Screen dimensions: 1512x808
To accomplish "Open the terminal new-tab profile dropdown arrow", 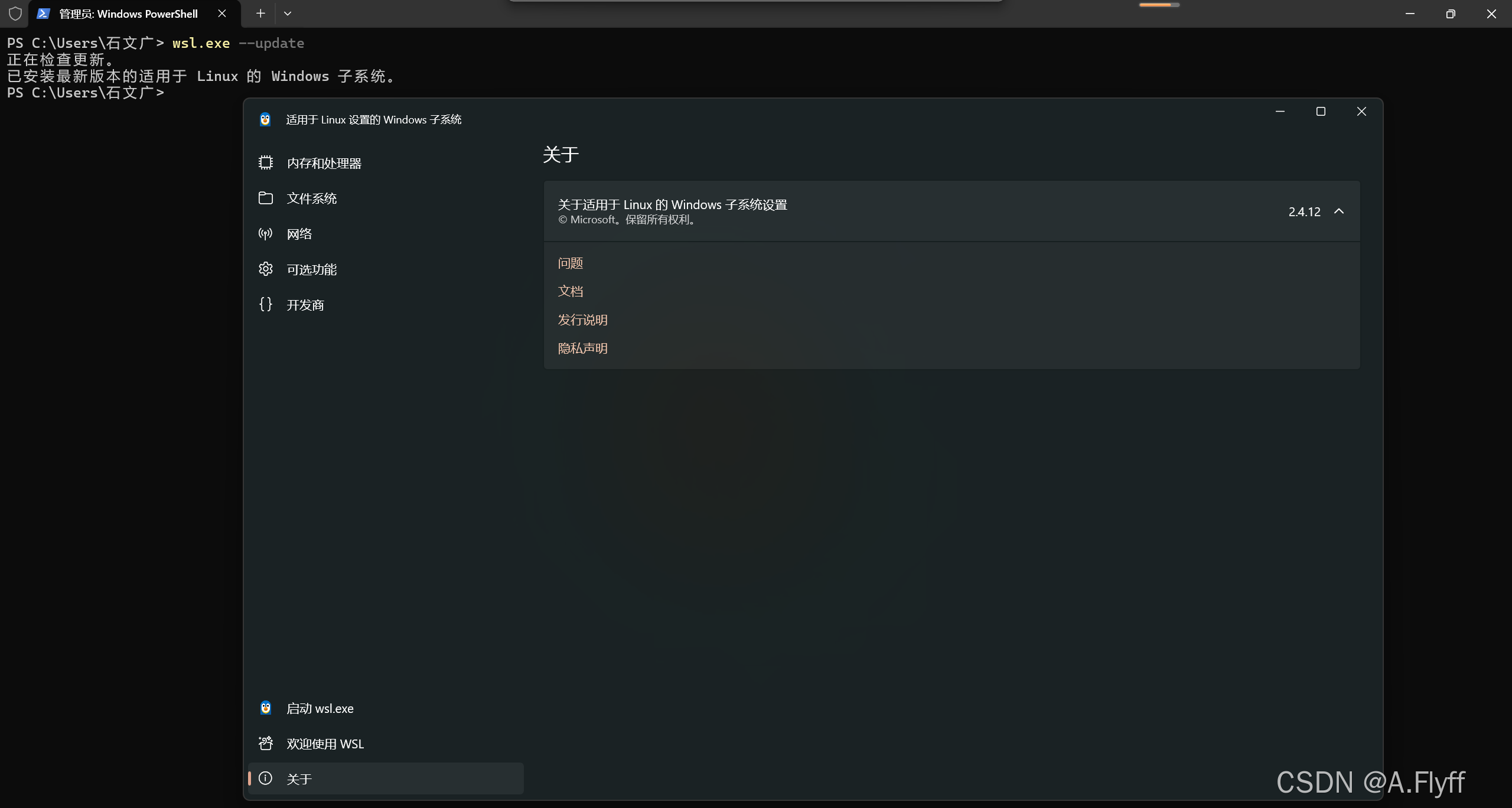I will click(x=288, y=14).
